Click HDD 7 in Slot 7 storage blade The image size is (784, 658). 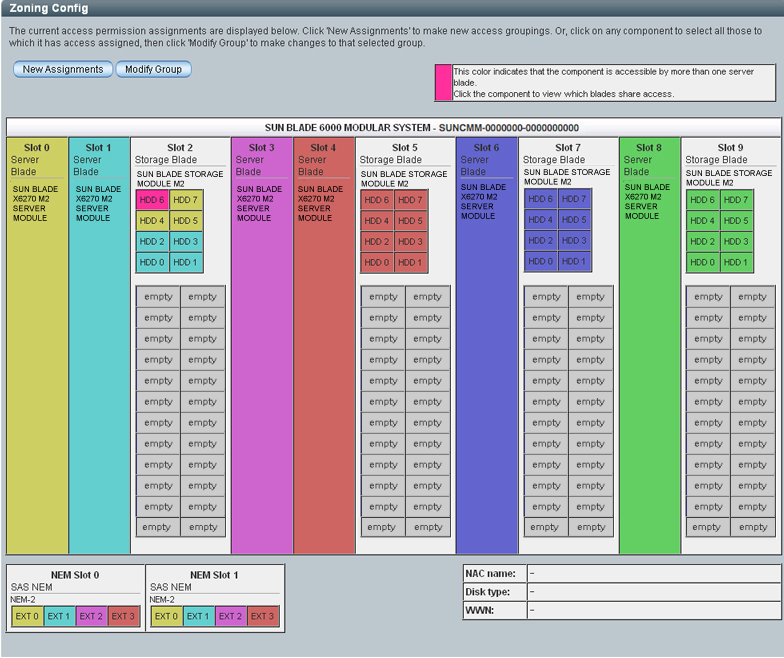click(x=574, y=199)
